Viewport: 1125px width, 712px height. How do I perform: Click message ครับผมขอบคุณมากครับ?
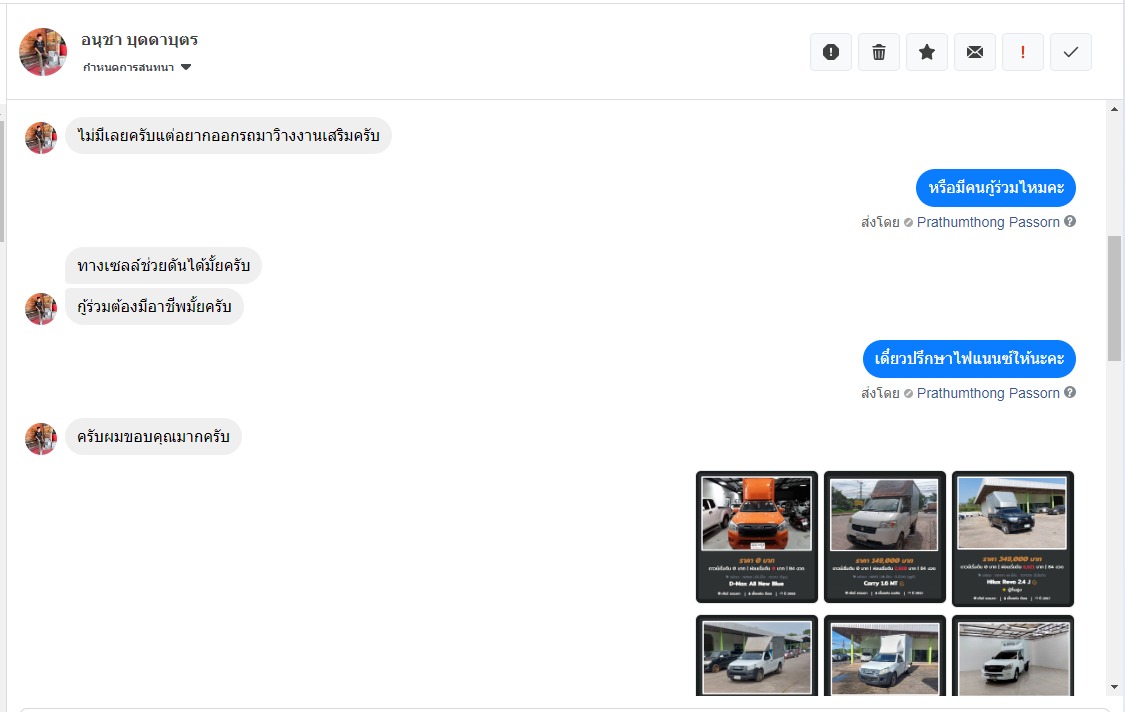154,436
